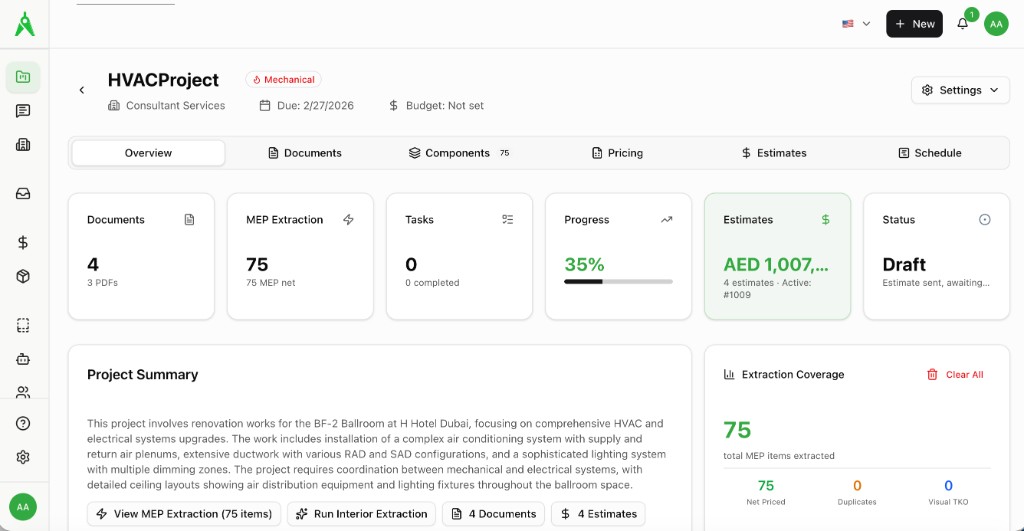Click the help question mark icon

click(x=23, y=423)
